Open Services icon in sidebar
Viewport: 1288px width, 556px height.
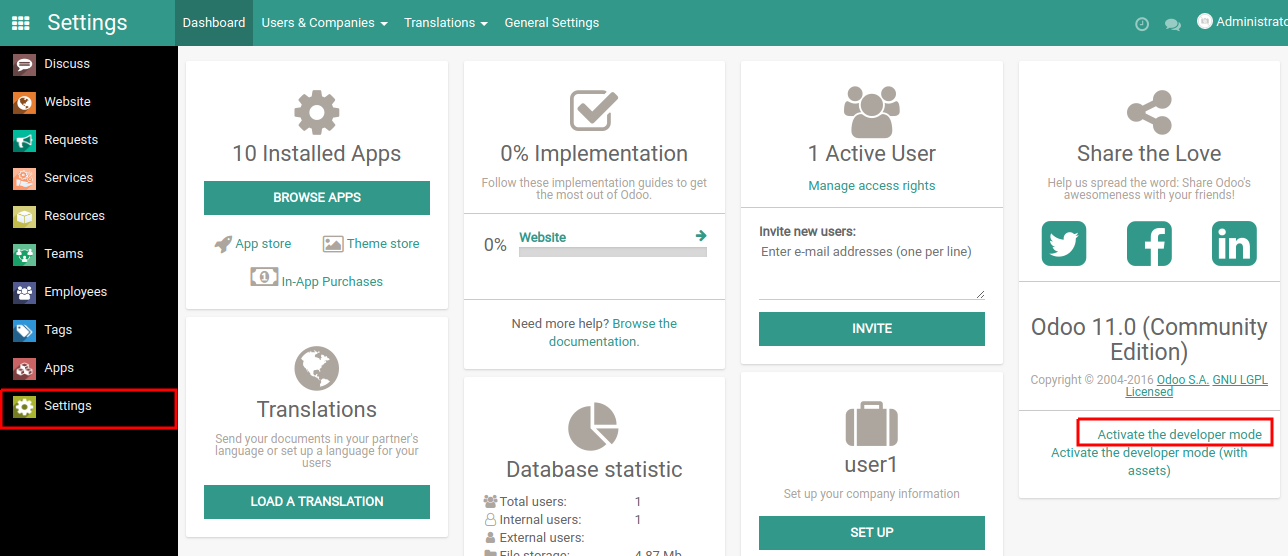(25, 178)
